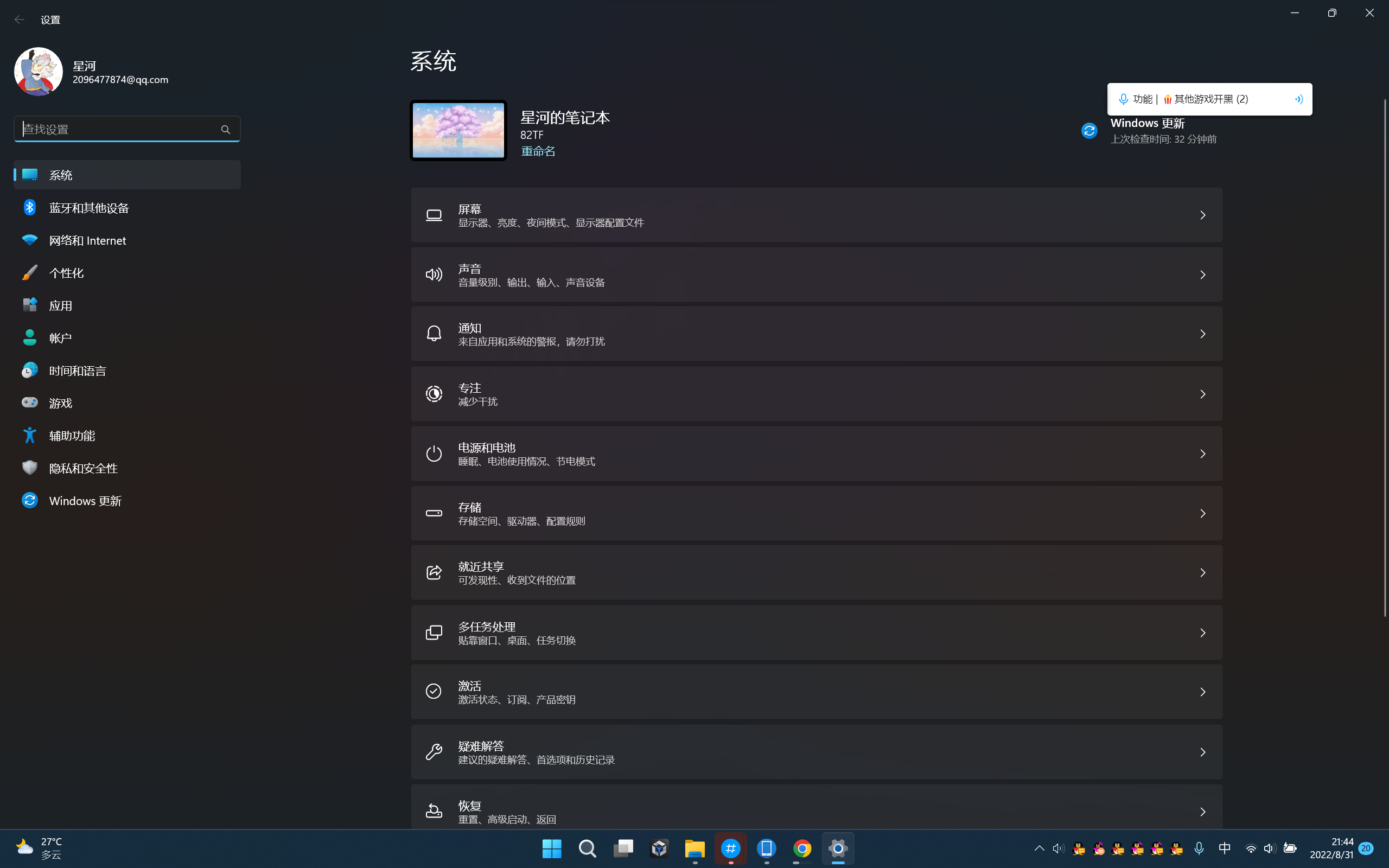This screenshot has width=1389, height=868.
Task: Open 蓝牙和其他设备 in the sidebar
Action: click(x=128, y=208)
